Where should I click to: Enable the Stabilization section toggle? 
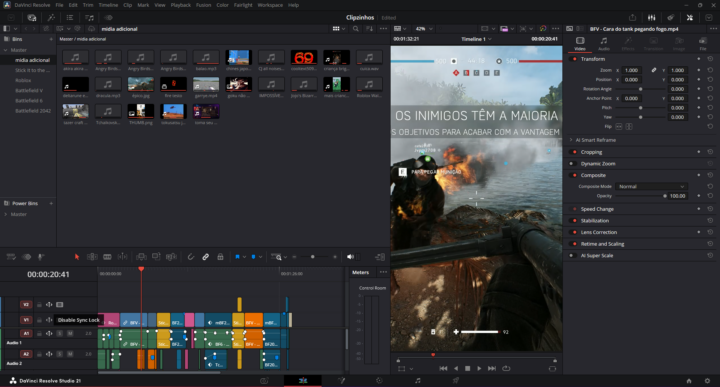pyautogui.click(x=574, y=221)
